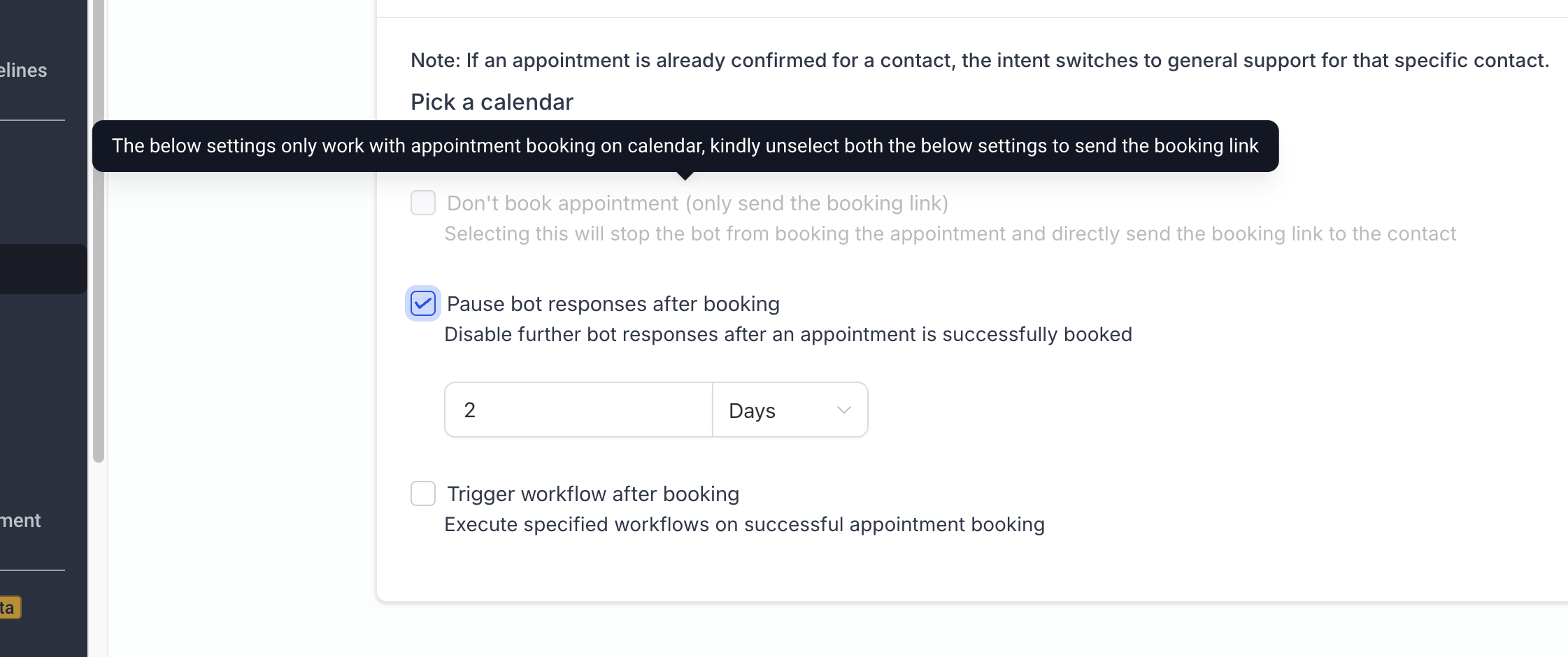Image resolution: width=1568 pixels, height=657 pixels.
Task: Enable the Trigger workflow after booking checkbox
Action: coord(423,493)
